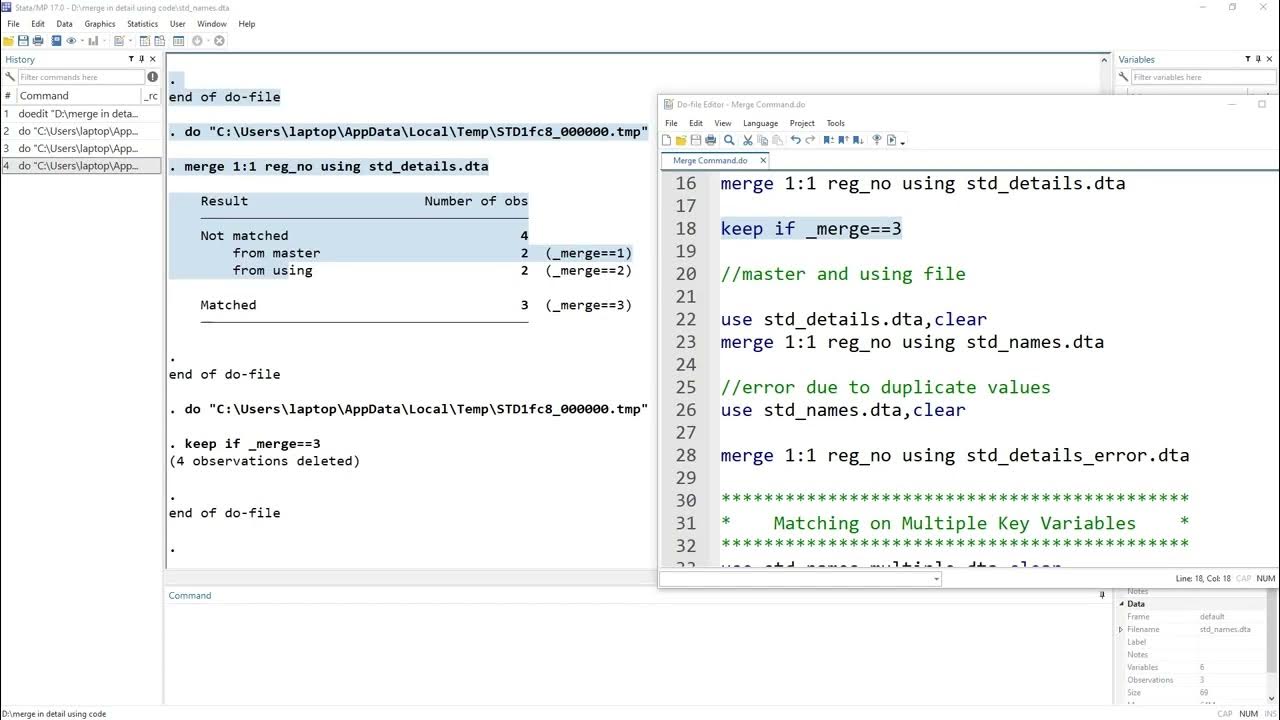Jump to previous bookmark in Do-file Editor

point(842,140)
